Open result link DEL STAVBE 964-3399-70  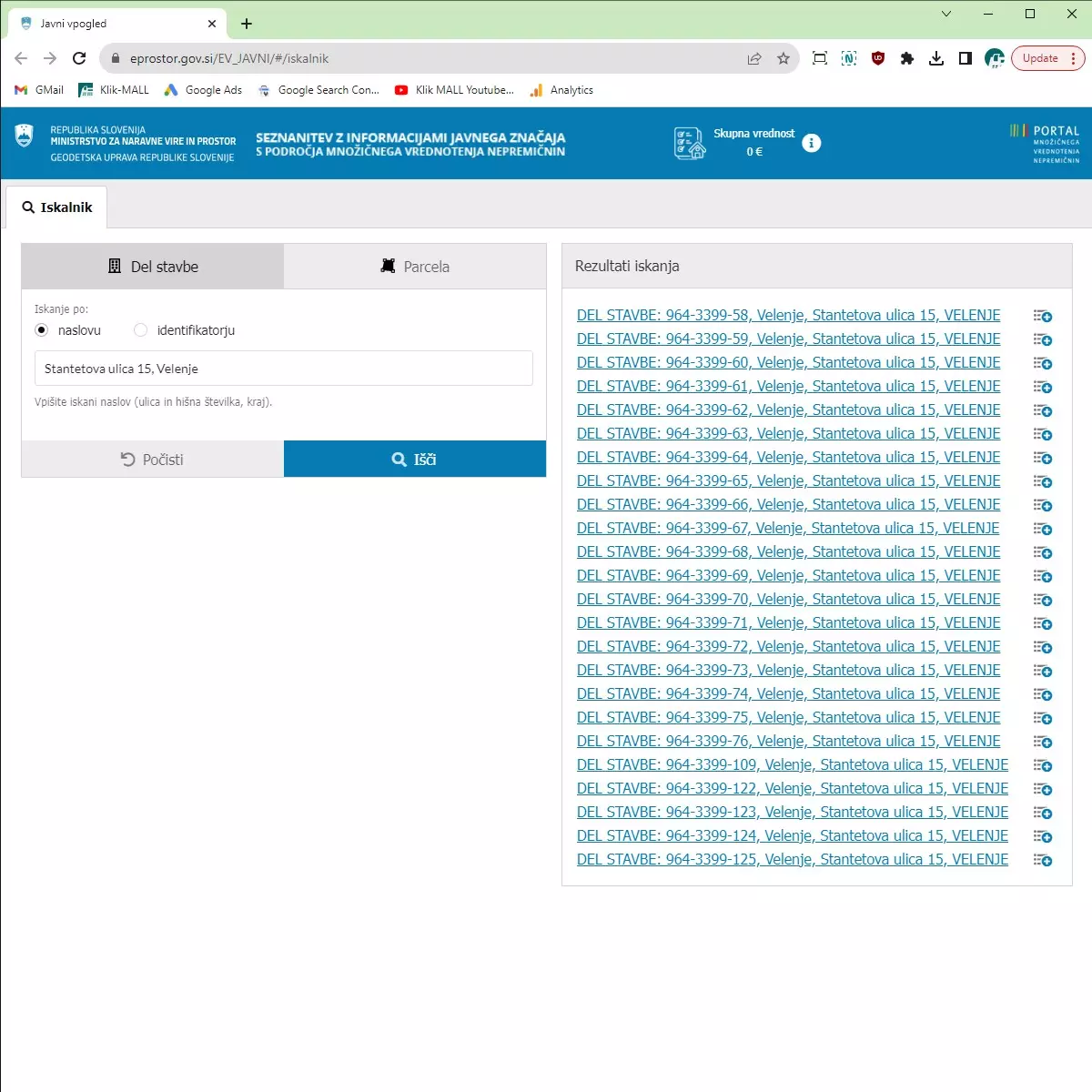788,599
